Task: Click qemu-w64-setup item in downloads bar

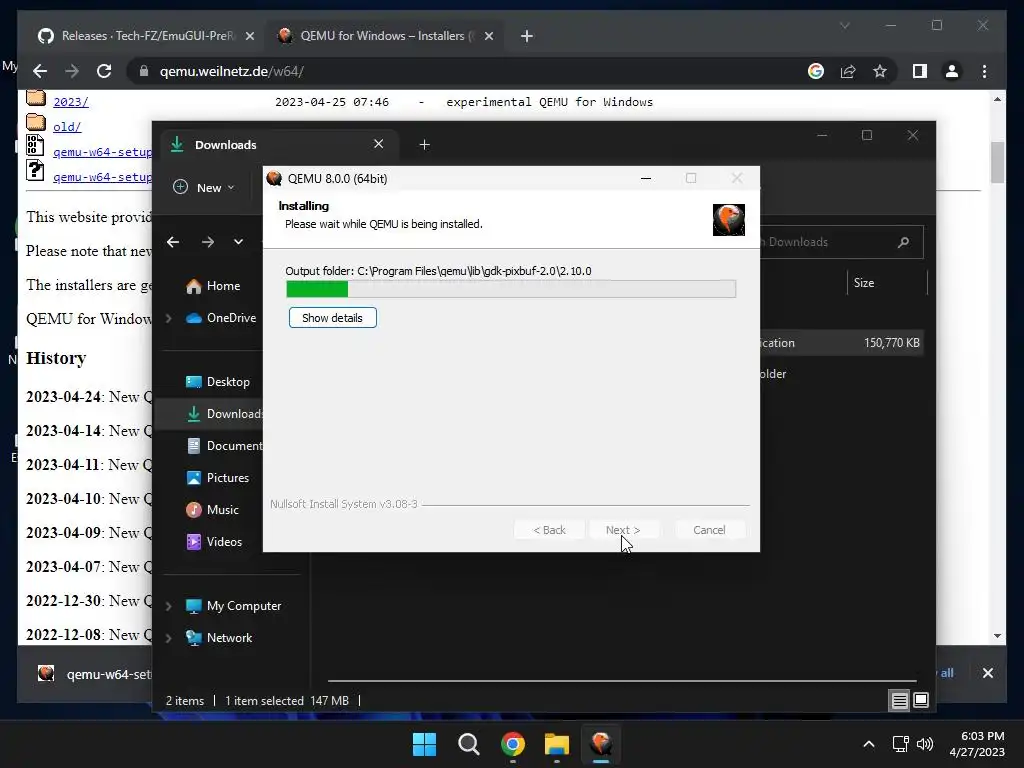Action: click(93, 674)
